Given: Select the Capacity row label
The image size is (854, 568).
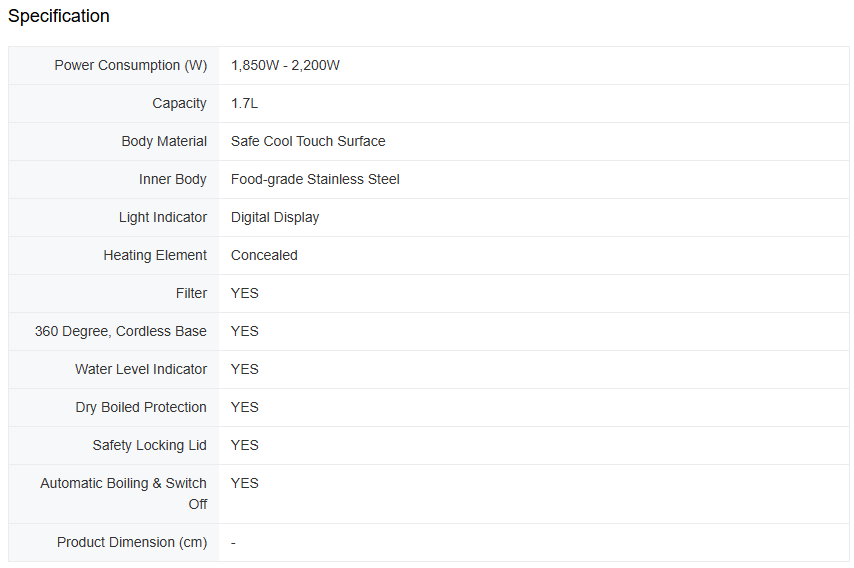Looking at the screenshot, I should point(179,103).
